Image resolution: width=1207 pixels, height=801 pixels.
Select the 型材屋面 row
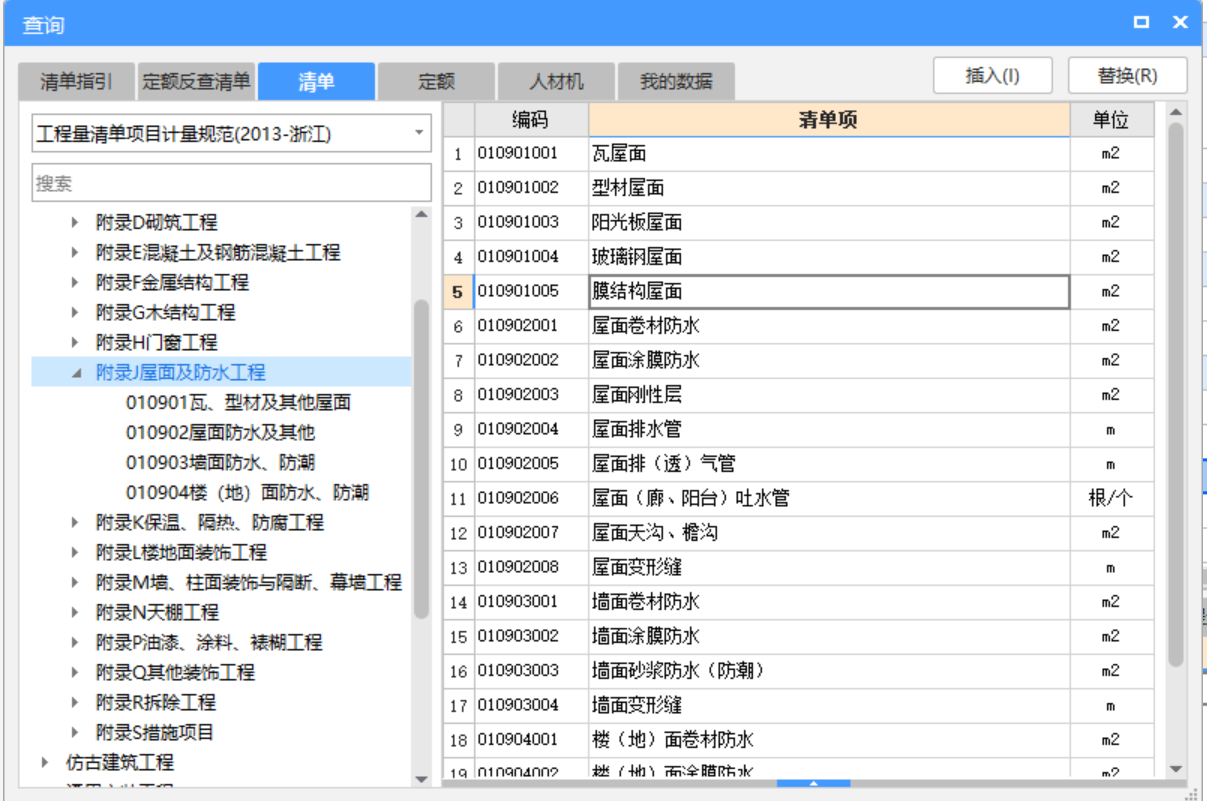coord(798,188)
